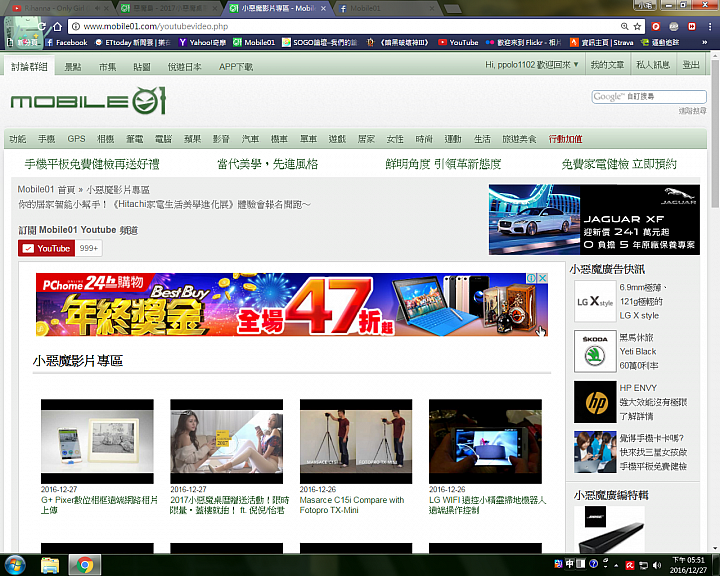
Task: Click the Hitachi event announcement link
Action: tap(164, 204)
